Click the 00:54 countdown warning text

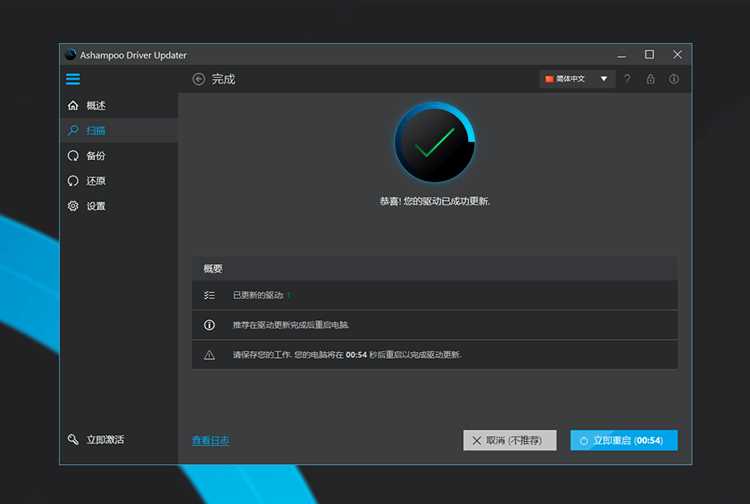347,355
